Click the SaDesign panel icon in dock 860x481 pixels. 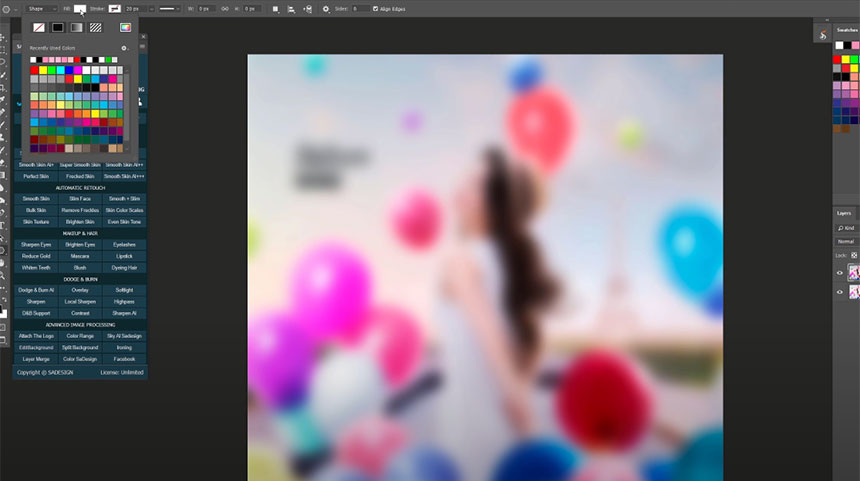(823, 35)
